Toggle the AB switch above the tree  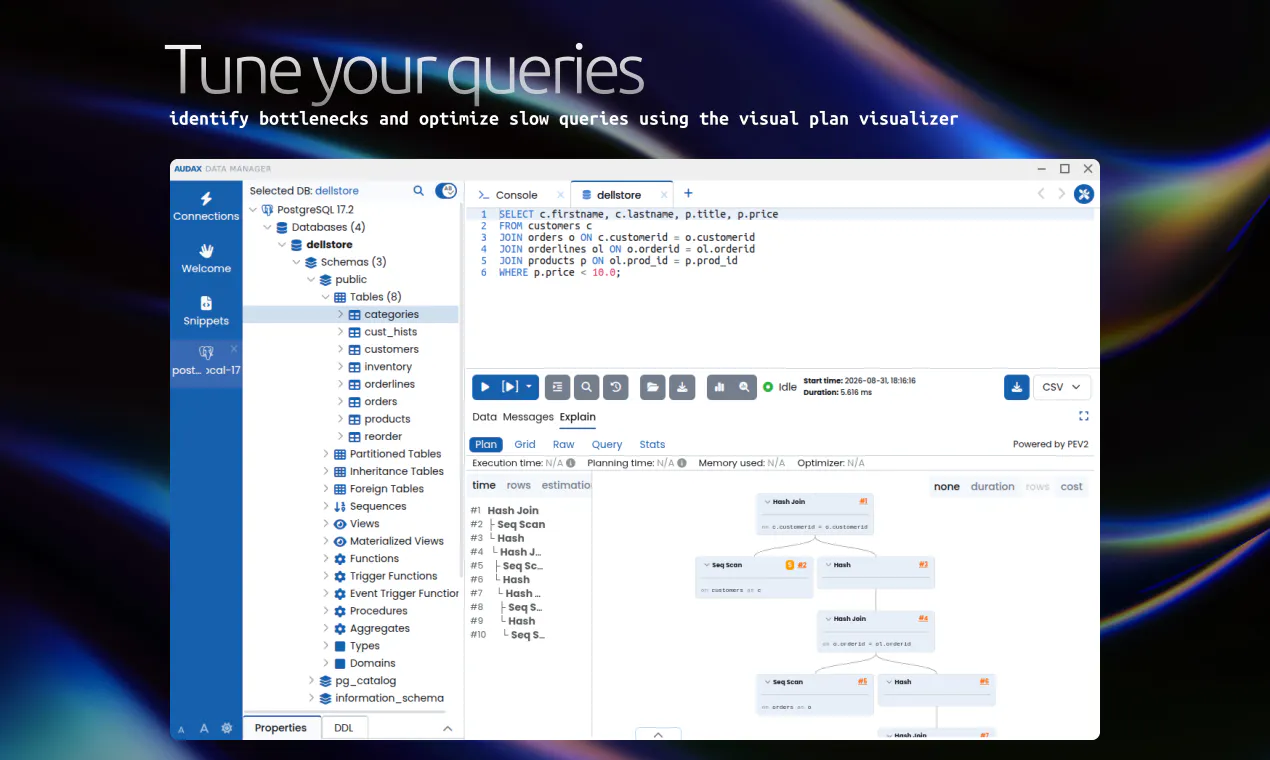(x=446, y=190)
